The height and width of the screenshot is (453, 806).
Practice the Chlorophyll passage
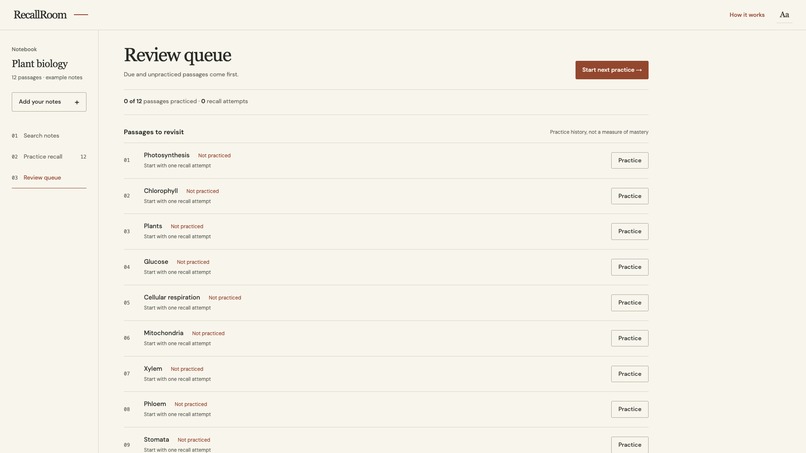[630, 196]
